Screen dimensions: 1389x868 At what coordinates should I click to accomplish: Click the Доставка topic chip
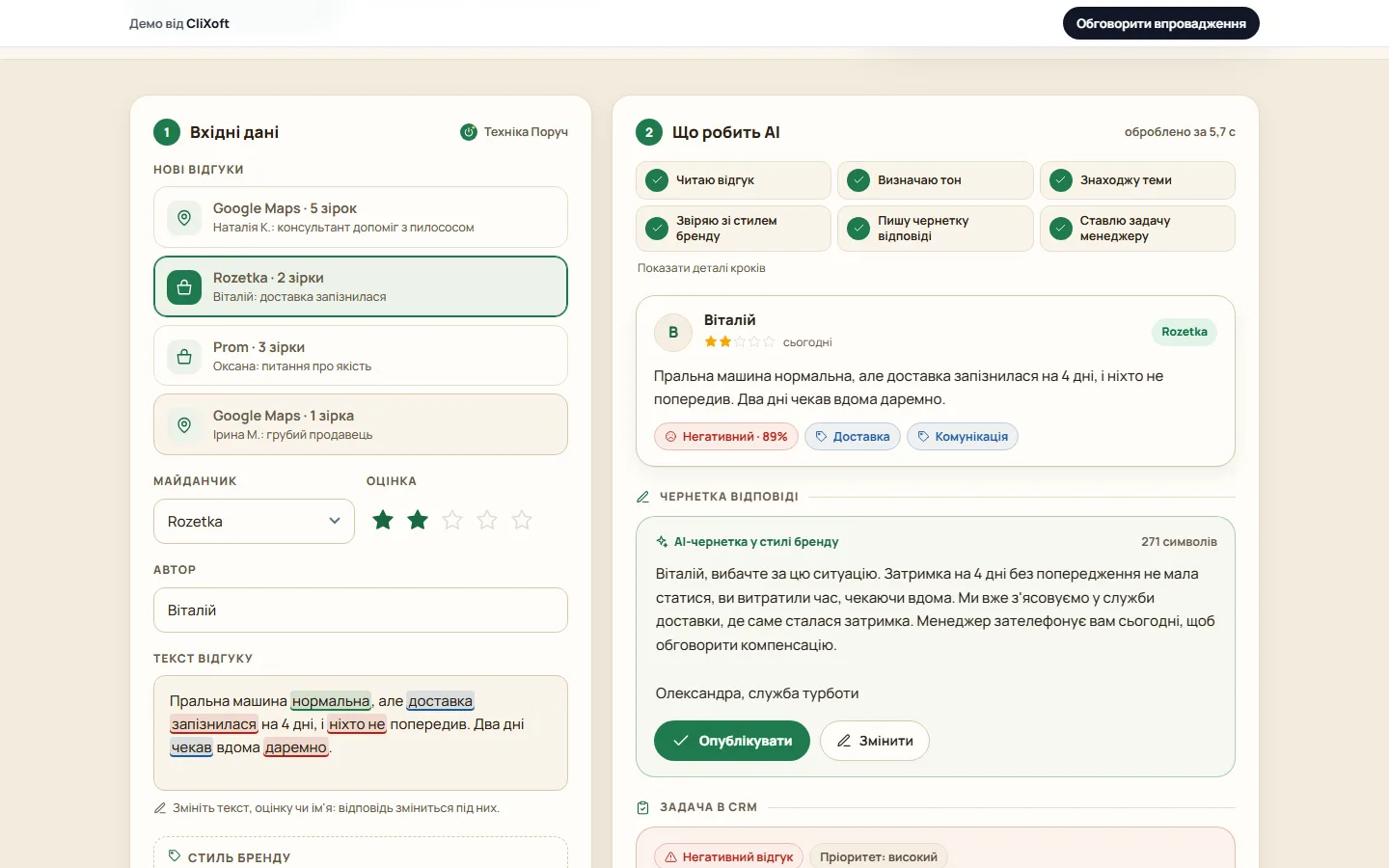coord(853,437)
